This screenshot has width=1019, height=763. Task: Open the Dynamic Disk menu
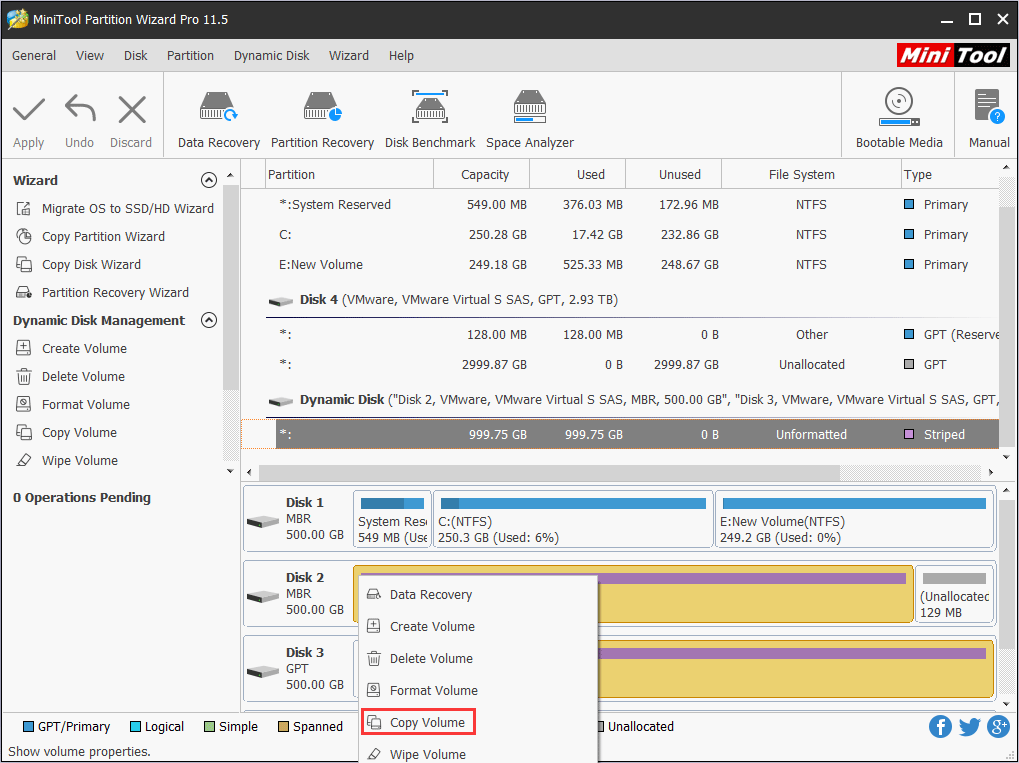coord(272,56)
